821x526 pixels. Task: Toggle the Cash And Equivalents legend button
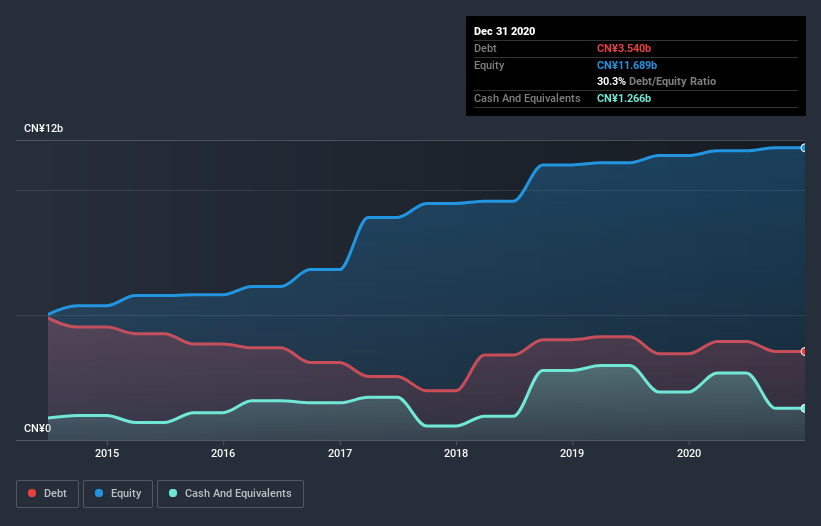230,494
